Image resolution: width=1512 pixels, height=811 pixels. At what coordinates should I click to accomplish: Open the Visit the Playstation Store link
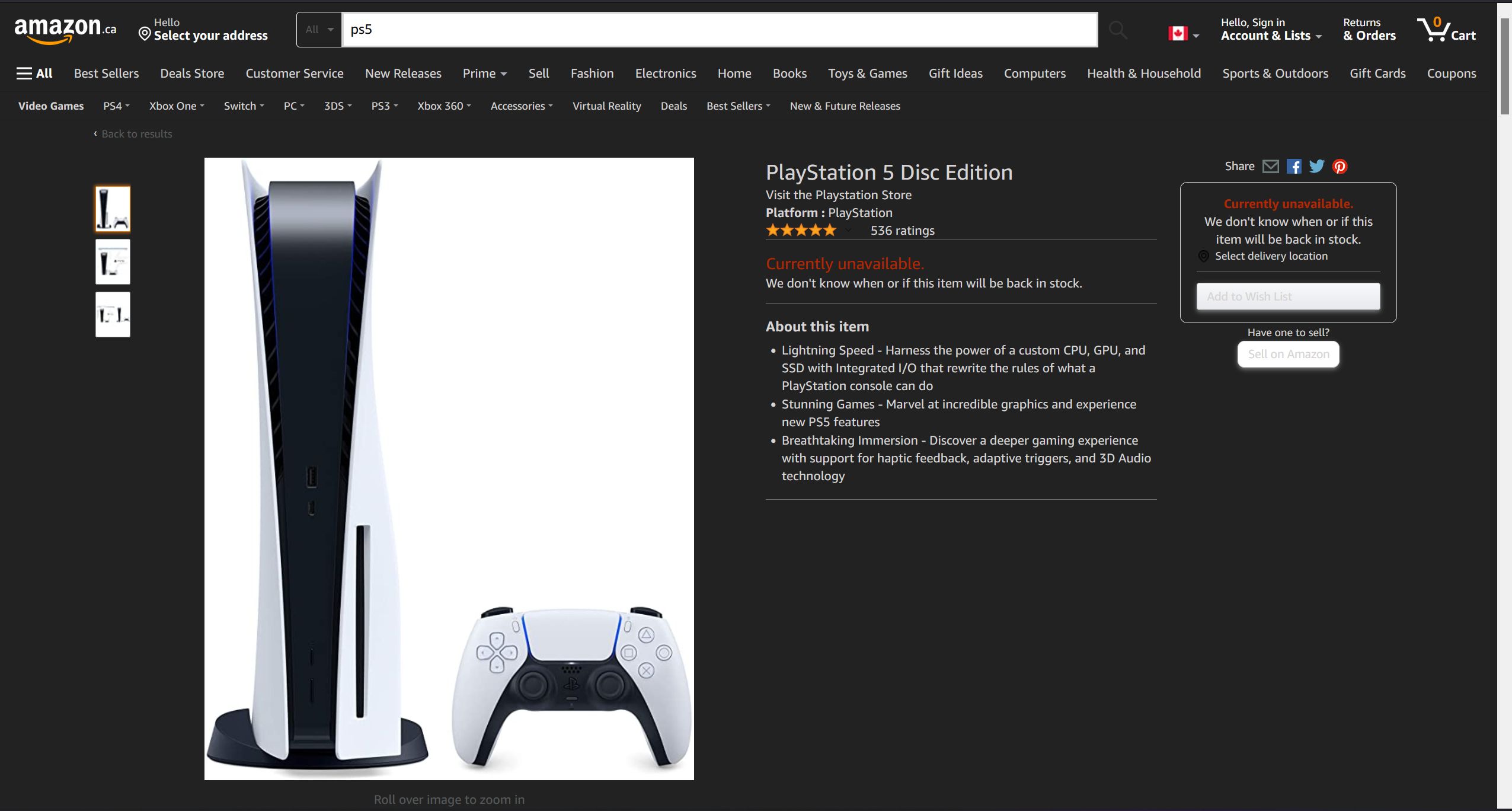(x=838, y=194)
